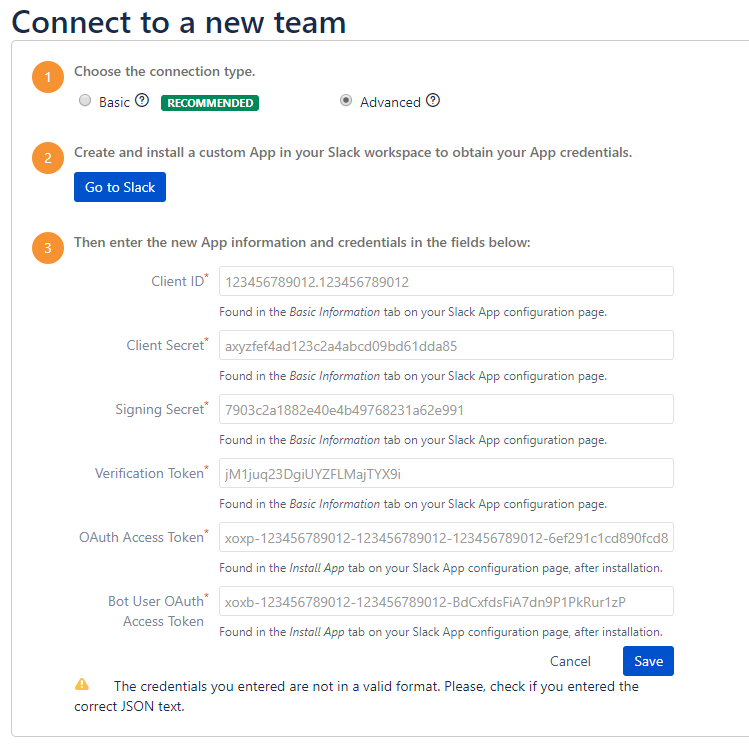
Task: Focus the Client ID input field
Action: point(446,281)
